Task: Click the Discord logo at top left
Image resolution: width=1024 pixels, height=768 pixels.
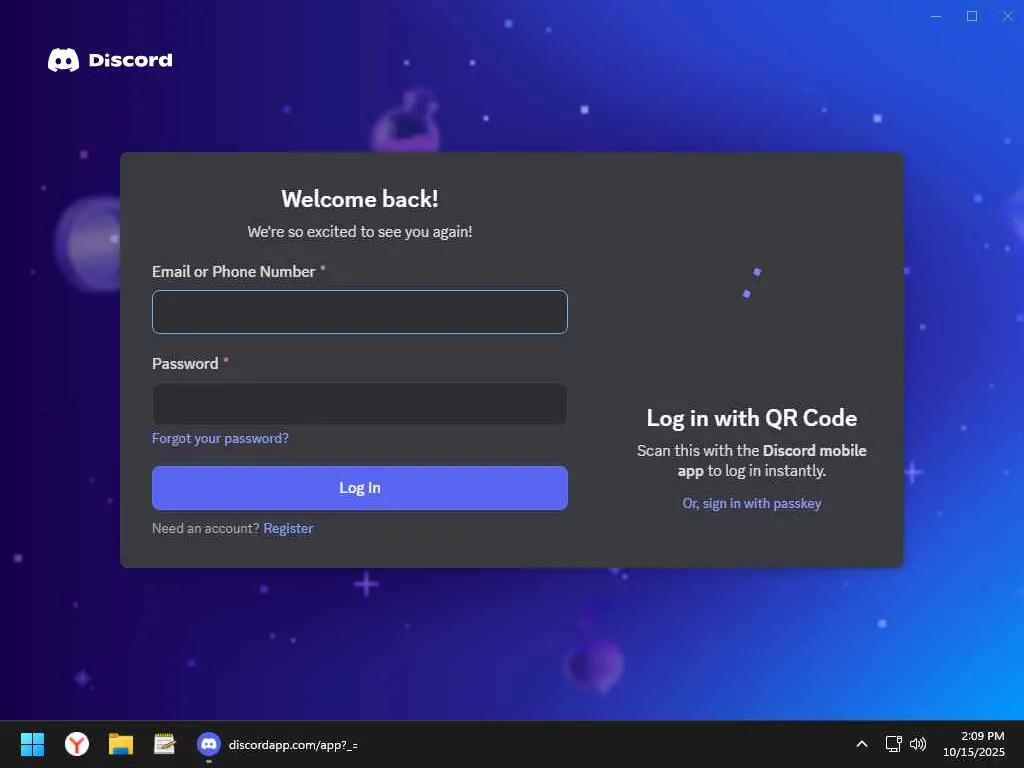Action: pyautogui.click(x=110, y=60)
